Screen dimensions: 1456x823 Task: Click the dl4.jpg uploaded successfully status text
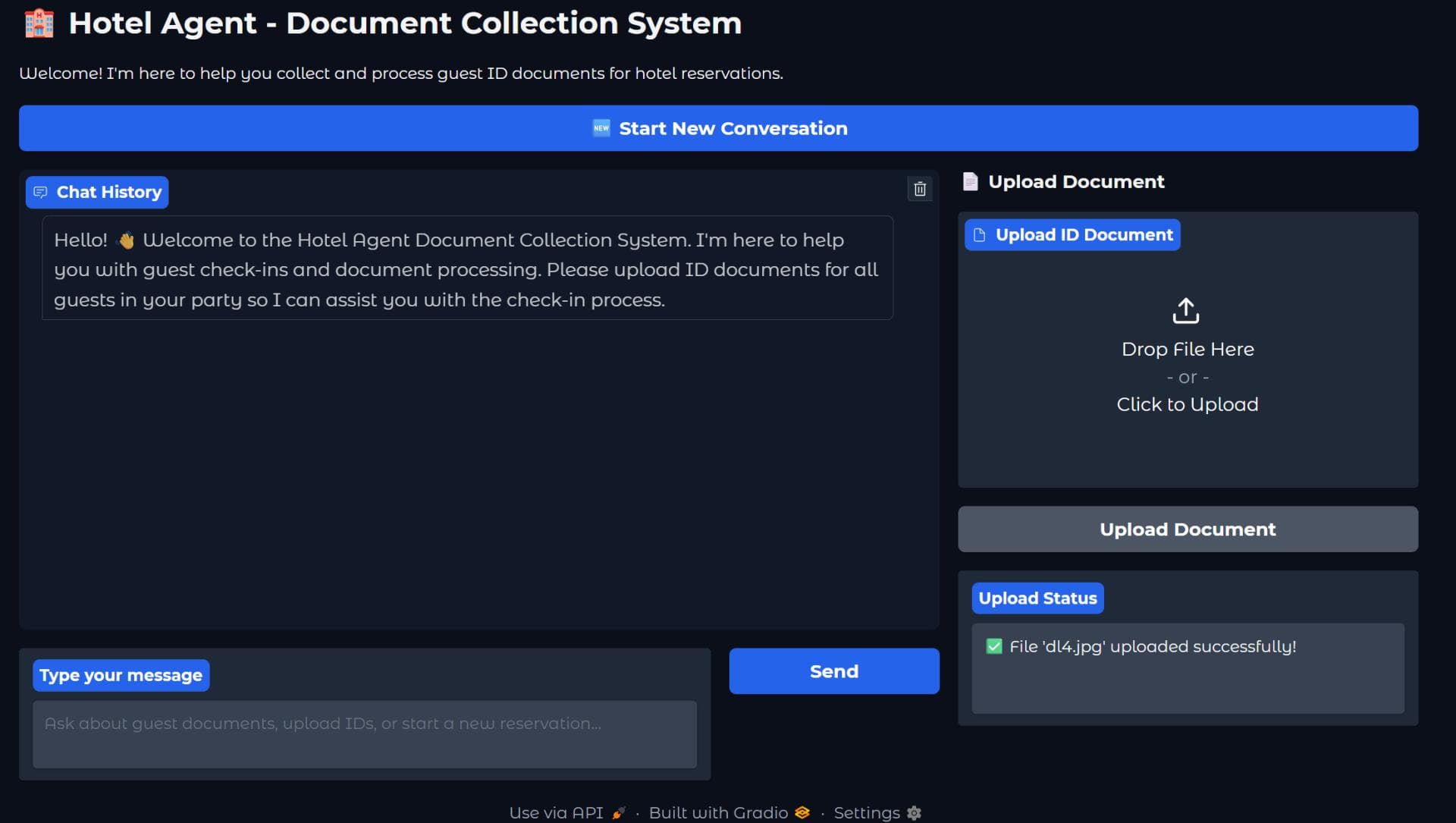(x=1153, y=647)
